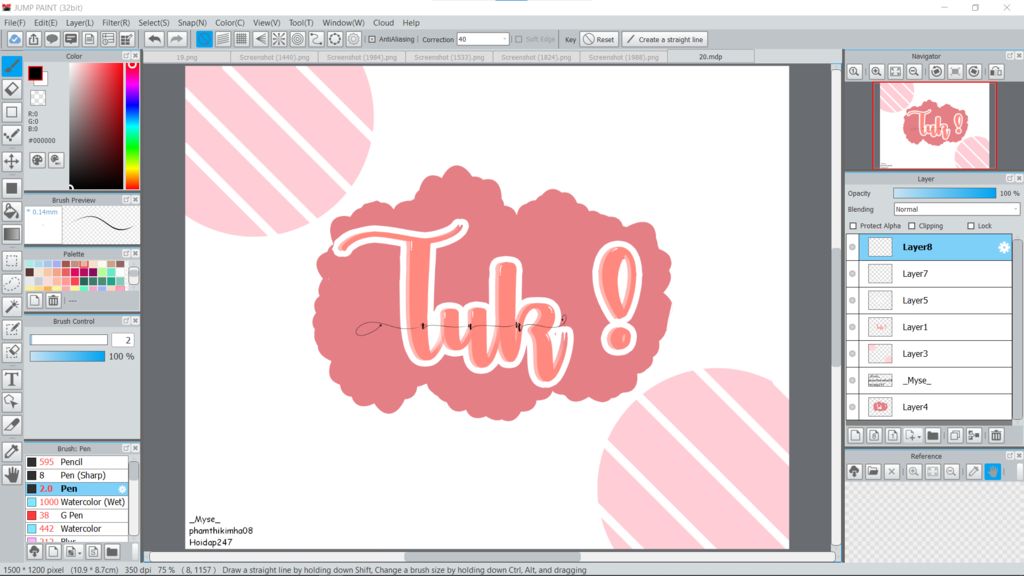The height and width of the screenshot is (576, 1024).
Task: Open the Correction value dropdown
Action: point(483,39)
